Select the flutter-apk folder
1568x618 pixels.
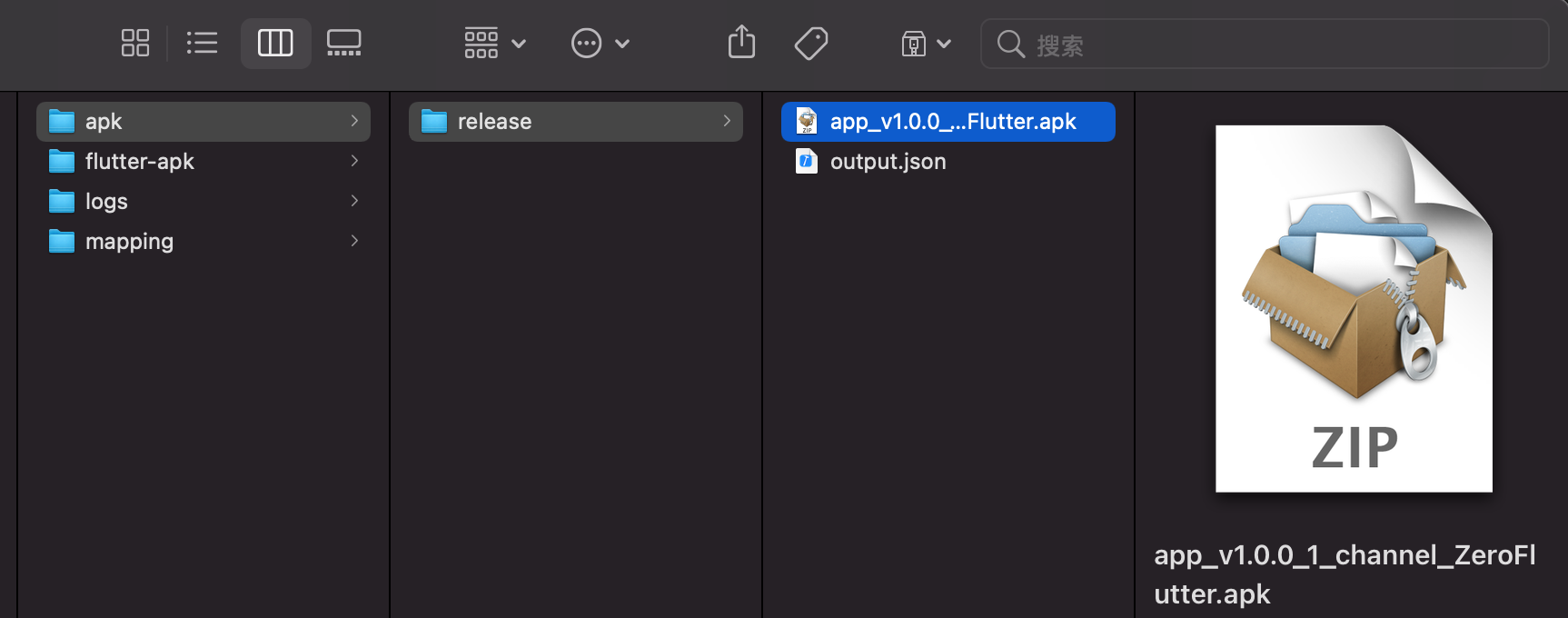139,162
